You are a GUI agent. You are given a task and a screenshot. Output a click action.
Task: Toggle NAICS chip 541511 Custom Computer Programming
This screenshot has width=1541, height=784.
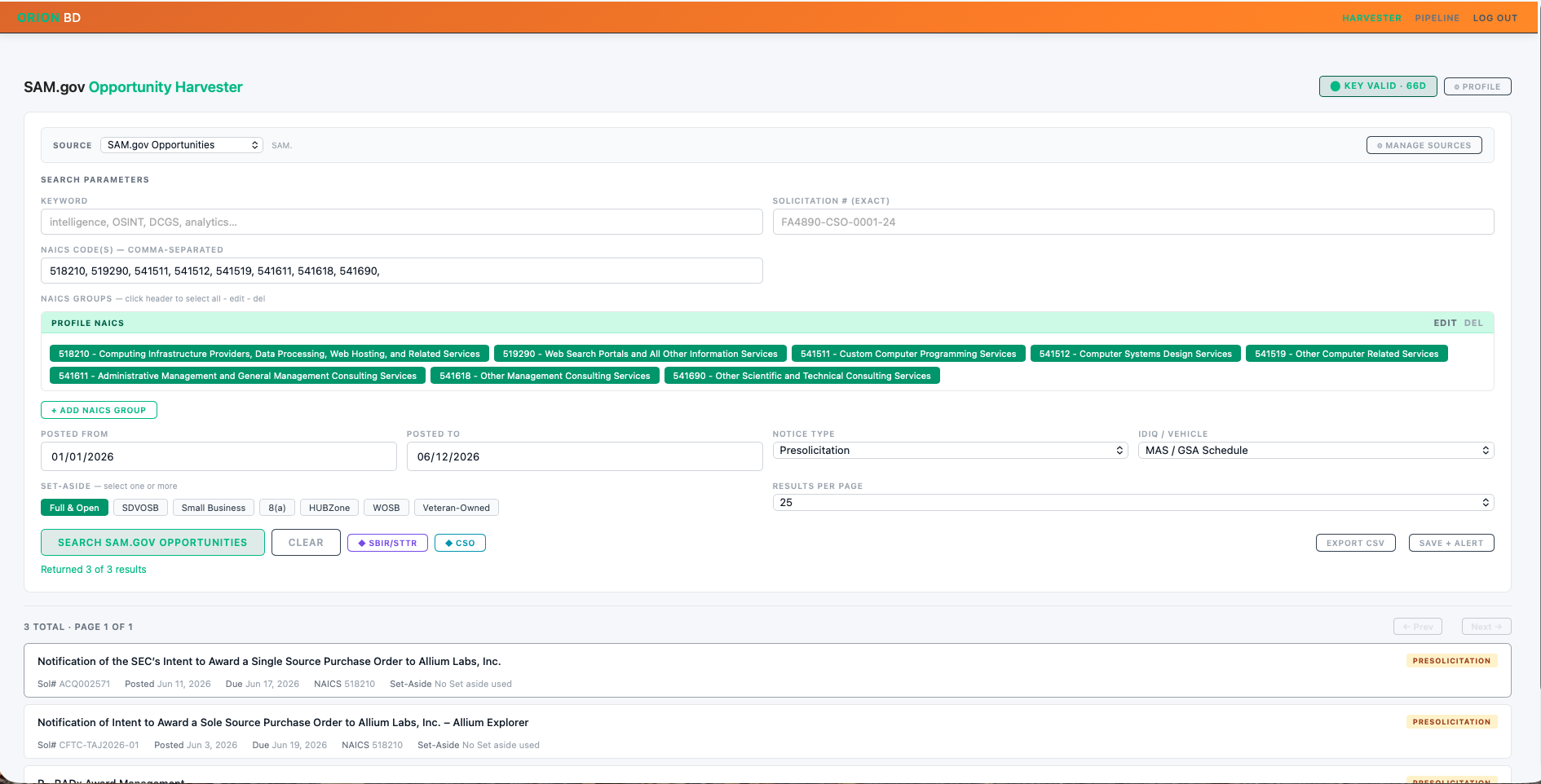coord(908,354)
